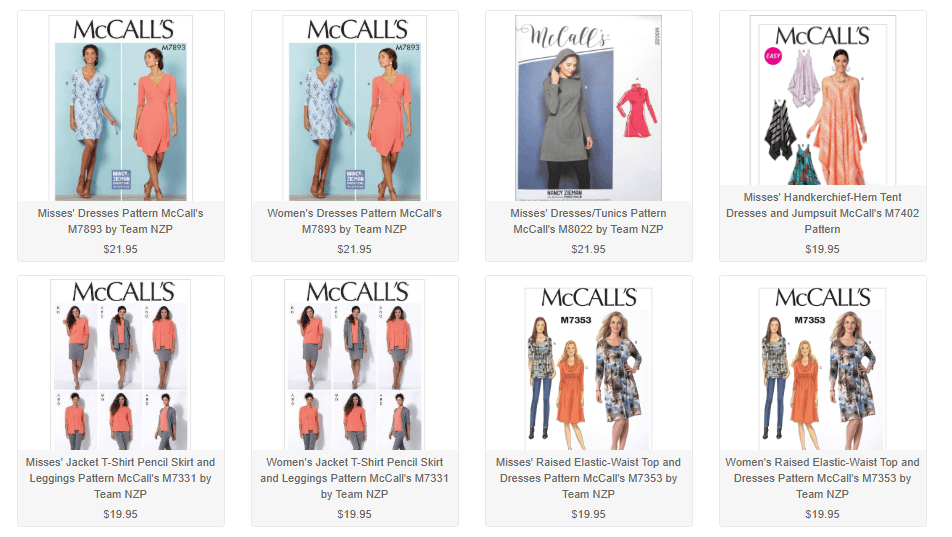
Task: Open Misses' Raised Elastic-Waist Top title link
Action: coord(588,478)
